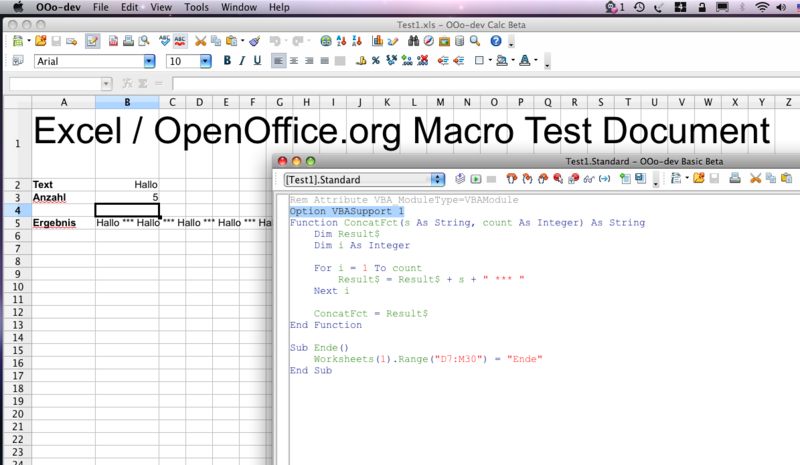This screenshot has height=465, width=800.
Task: Select row 5 header
Action: tap(16, 223)
